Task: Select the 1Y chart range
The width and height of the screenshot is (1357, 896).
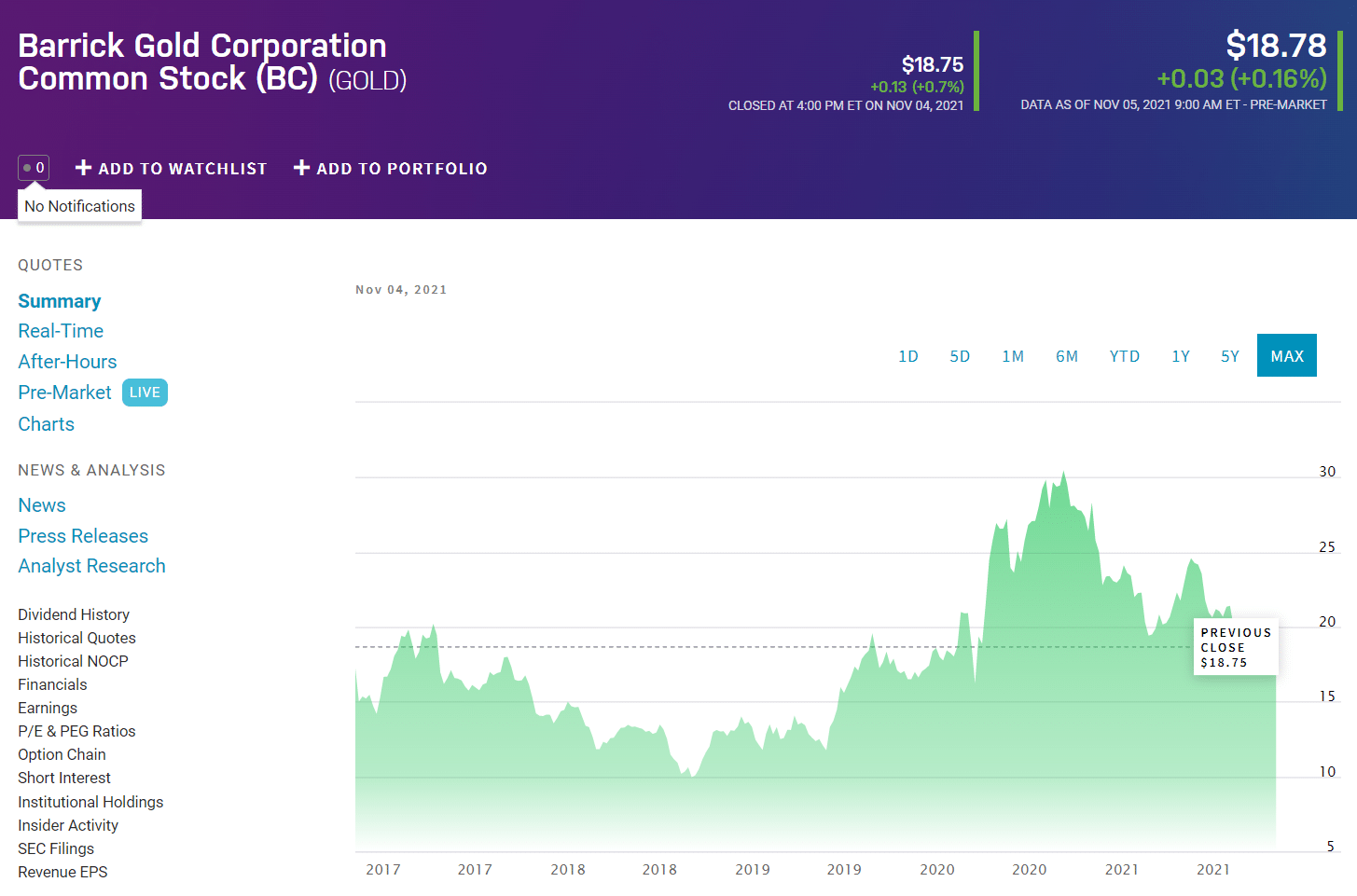Action: (1181, 356)
